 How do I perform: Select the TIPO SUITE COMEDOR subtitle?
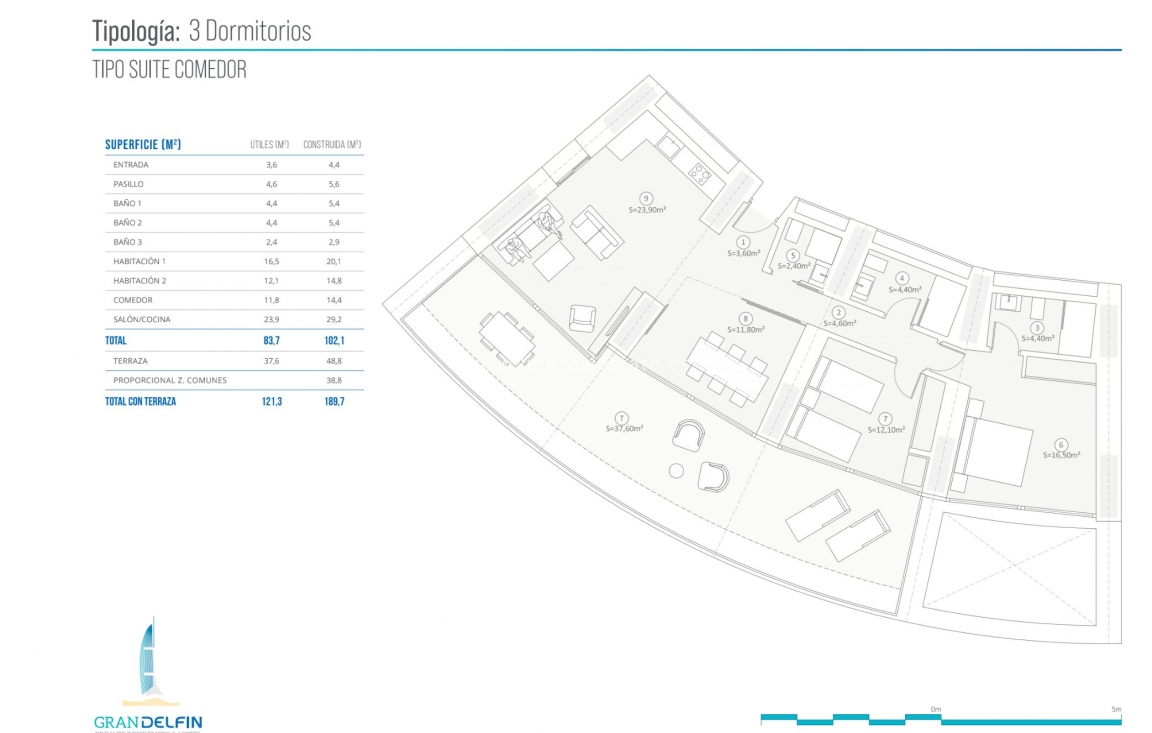coord(169,70)
